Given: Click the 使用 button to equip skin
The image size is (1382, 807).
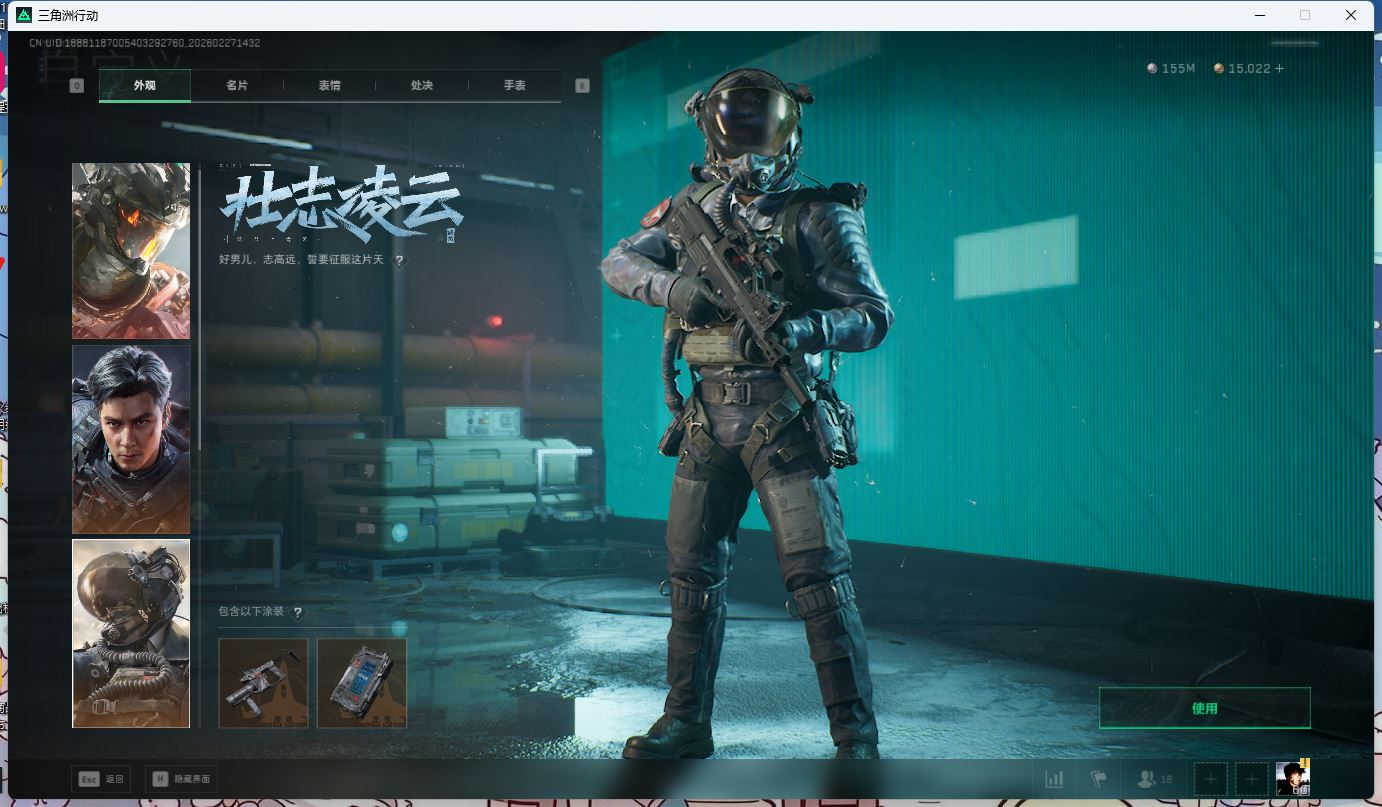Looking at the screenshot, I should coord(1204,708).
